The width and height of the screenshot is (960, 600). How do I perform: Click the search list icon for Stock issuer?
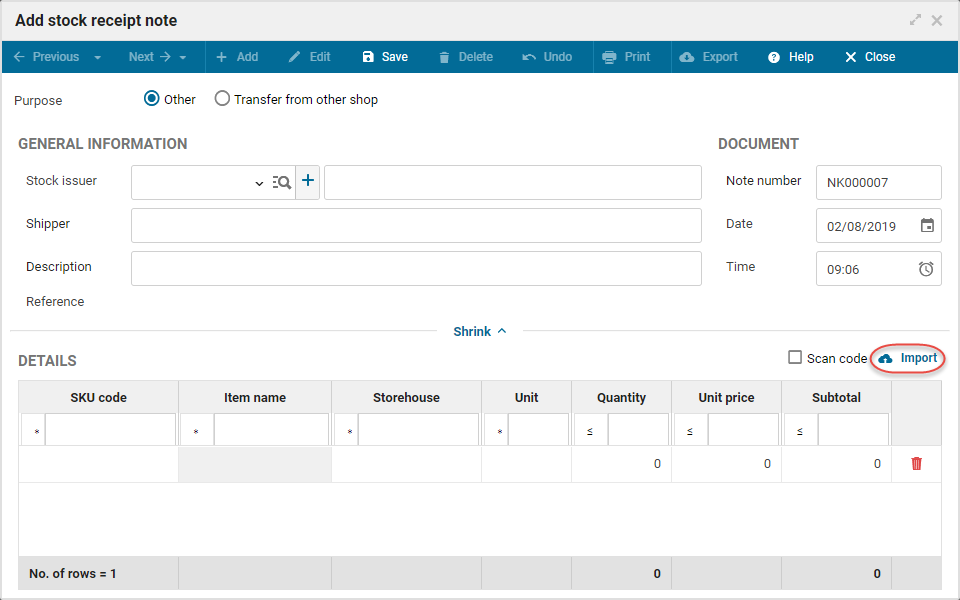(x=281, y=183)
